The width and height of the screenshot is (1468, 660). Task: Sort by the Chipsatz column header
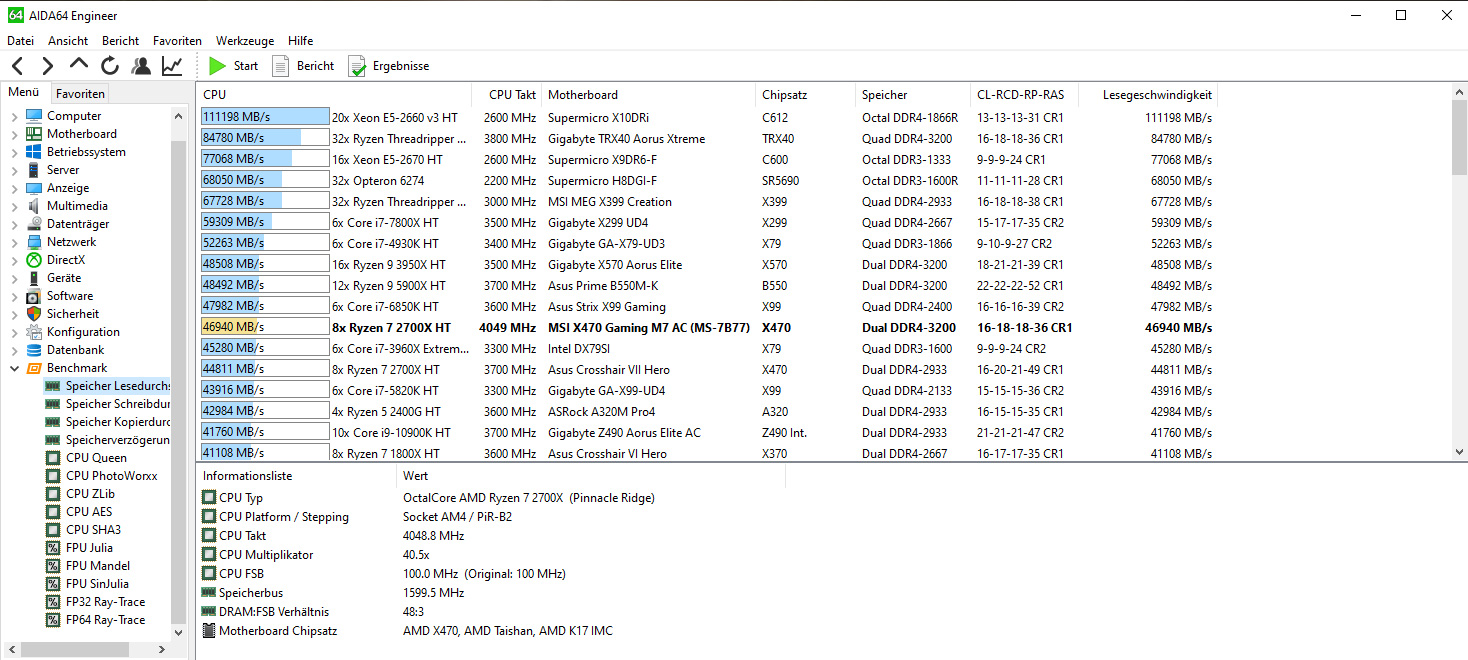(805, 95)
